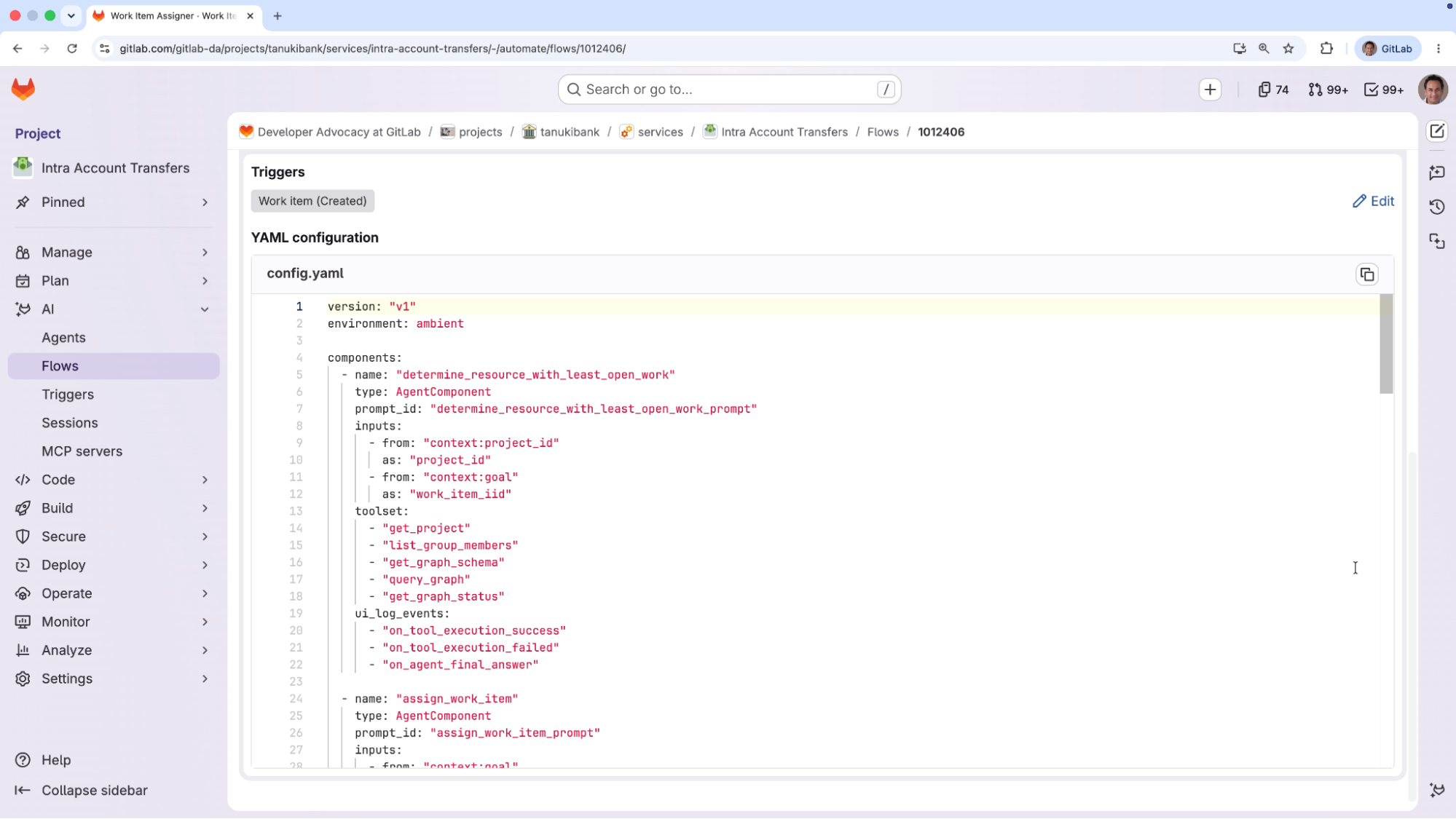
Task: Expand the Operate menu
Action: (113, 593)
